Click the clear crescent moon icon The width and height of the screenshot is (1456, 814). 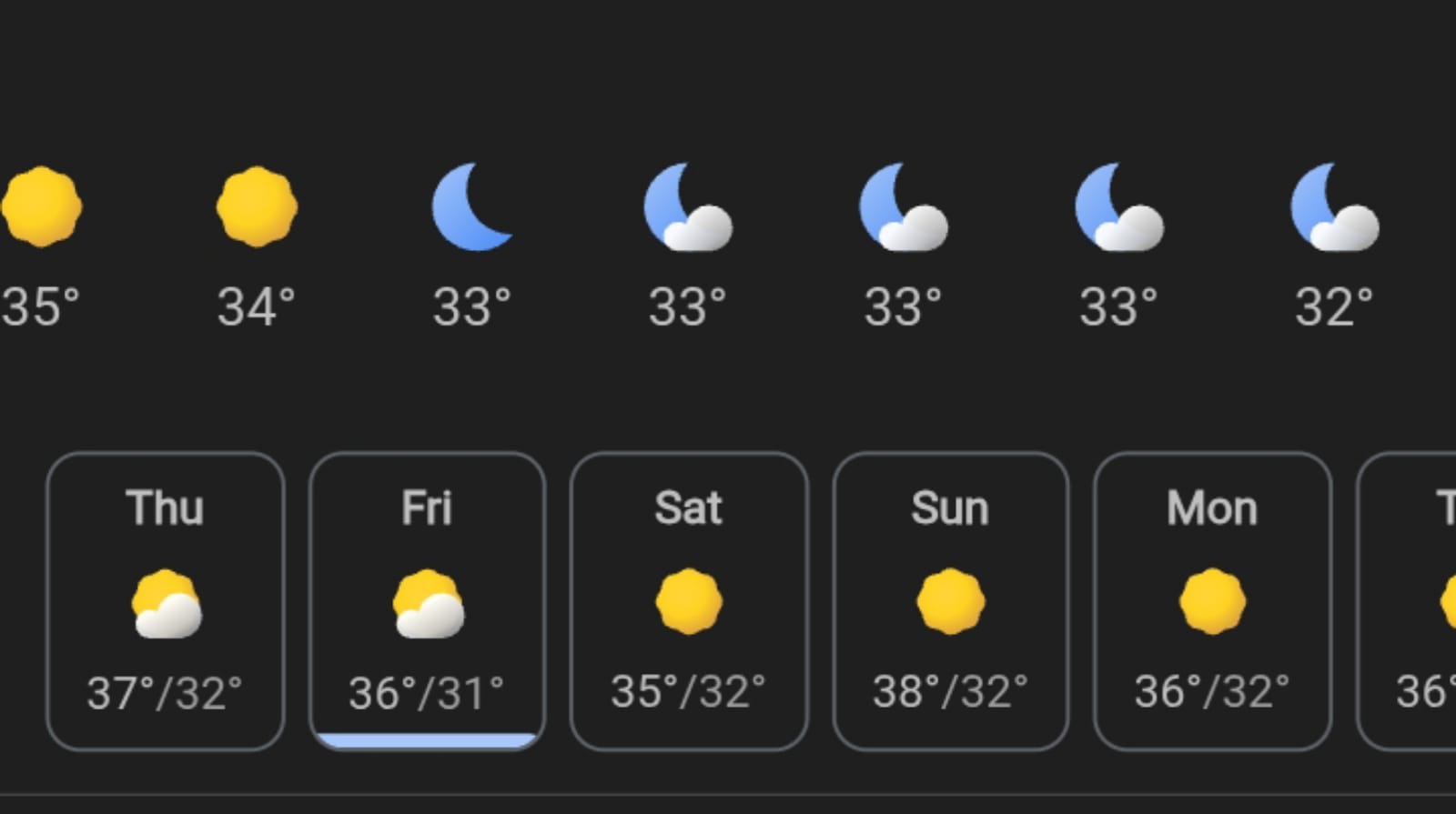coord(471,206)
